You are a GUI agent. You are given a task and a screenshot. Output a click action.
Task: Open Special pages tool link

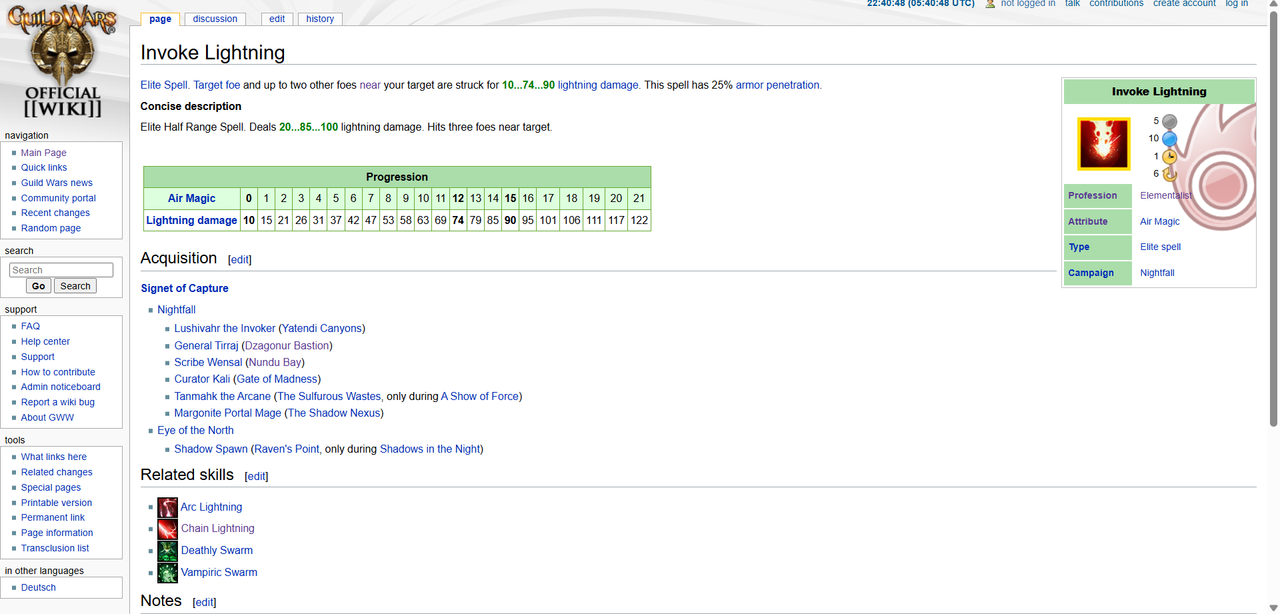(x=51, y=487)
